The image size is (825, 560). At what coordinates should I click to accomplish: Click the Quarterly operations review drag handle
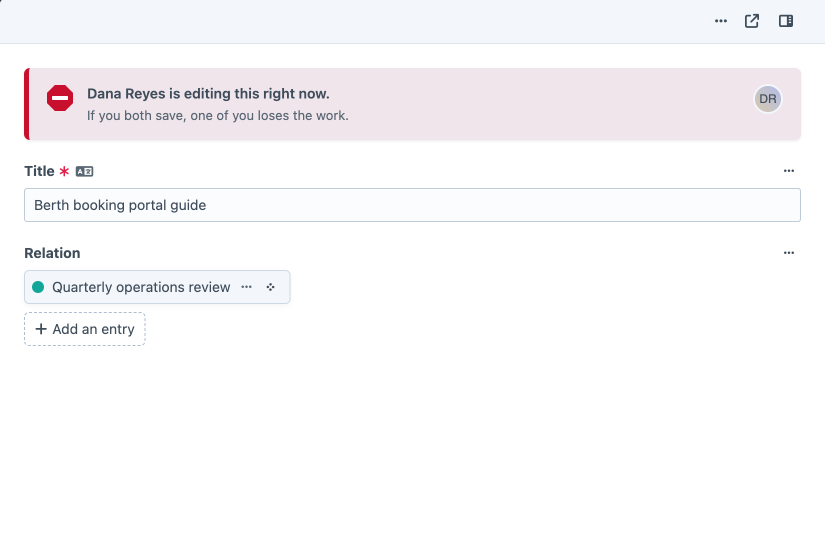270,287
